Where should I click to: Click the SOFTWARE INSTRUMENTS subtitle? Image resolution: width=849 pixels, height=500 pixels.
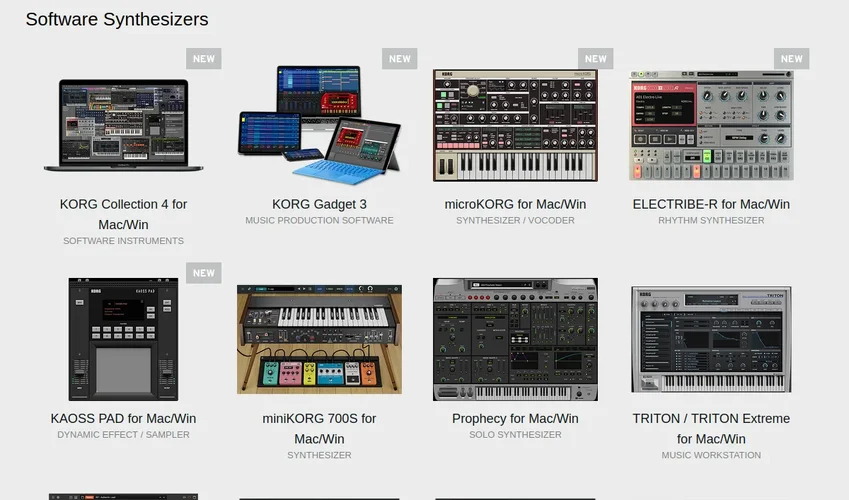123,241
